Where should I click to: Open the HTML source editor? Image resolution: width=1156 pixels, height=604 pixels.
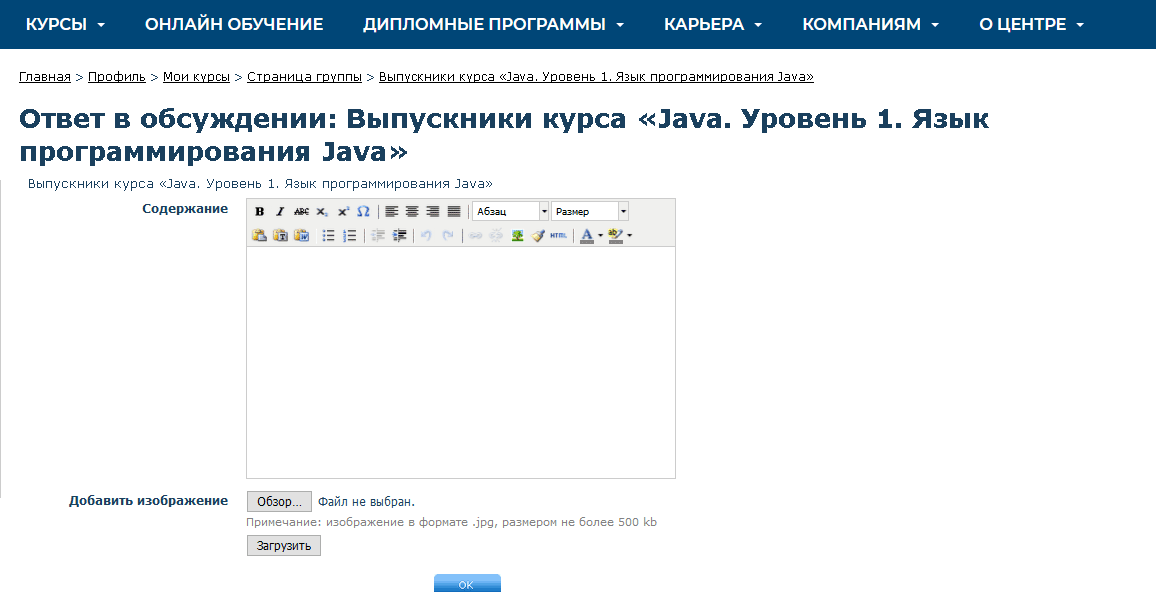(559, 235)
